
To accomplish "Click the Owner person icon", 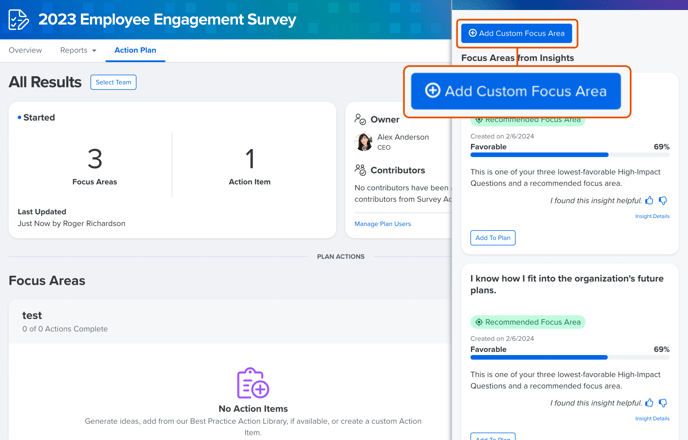I will click(360, 120).
